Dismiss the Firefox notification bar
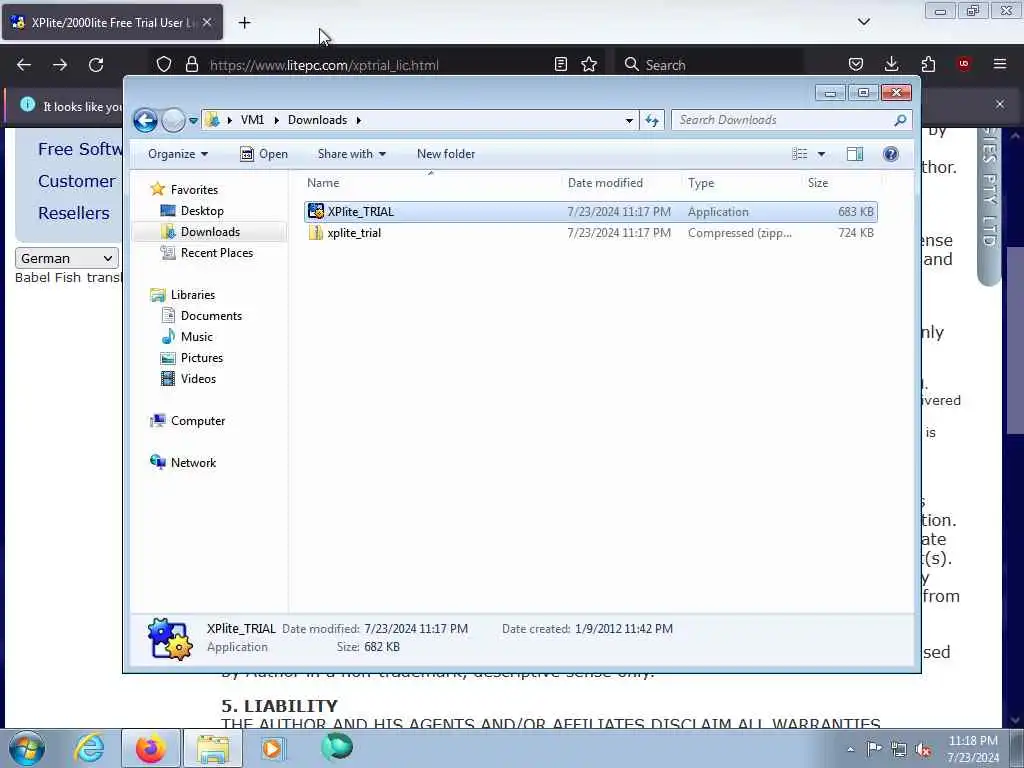The height and width of the screenshot is (768, 1024). pos(1000,104)
